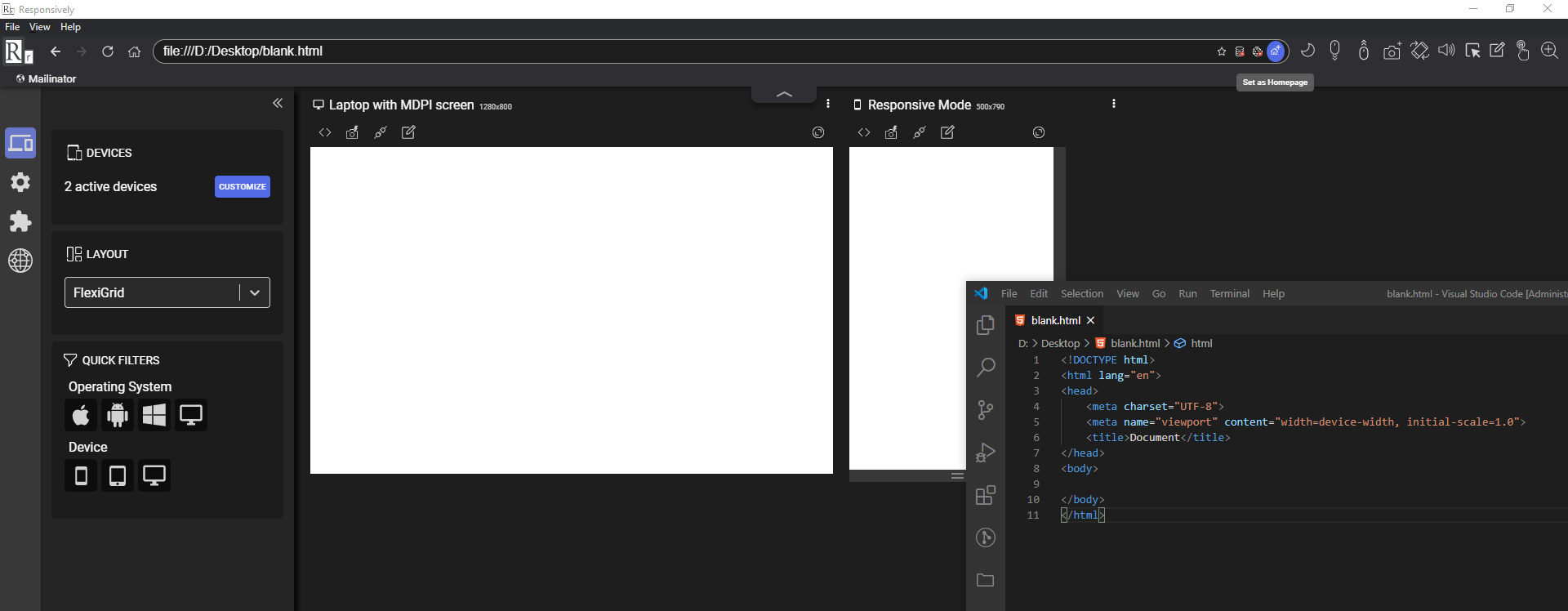
Task: Click line number 9 in VS Code editor
Action: click(x=1036, y=484)
